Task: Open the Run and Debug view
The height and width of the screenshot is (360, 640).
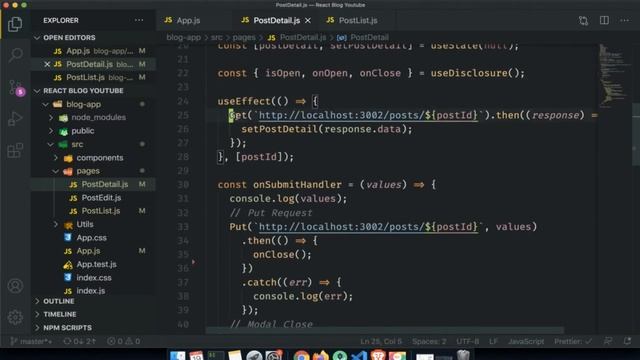Action: (x=15, y=119)
